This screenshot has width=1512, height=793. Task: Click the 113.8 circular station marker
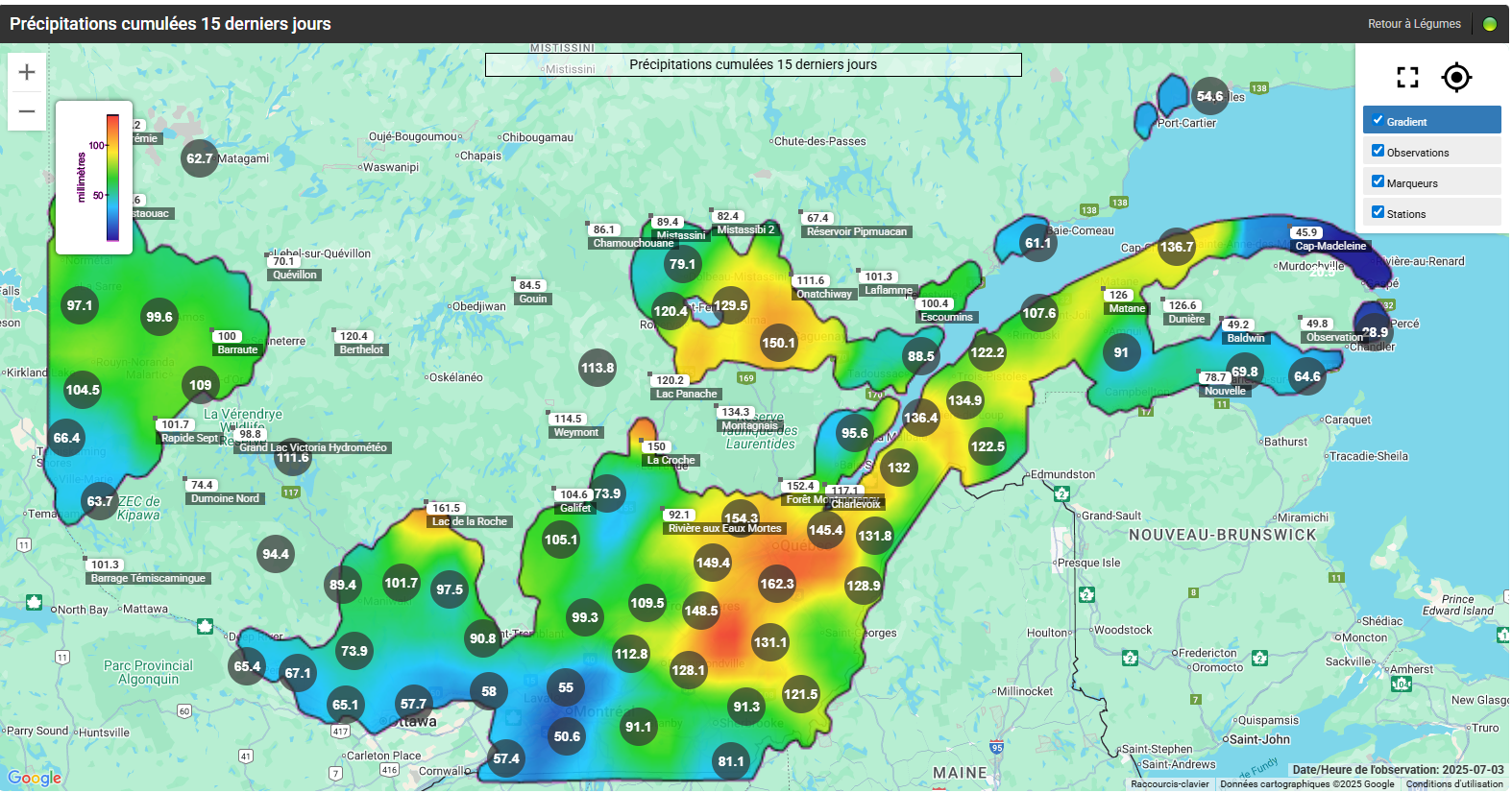pos(597,368)
